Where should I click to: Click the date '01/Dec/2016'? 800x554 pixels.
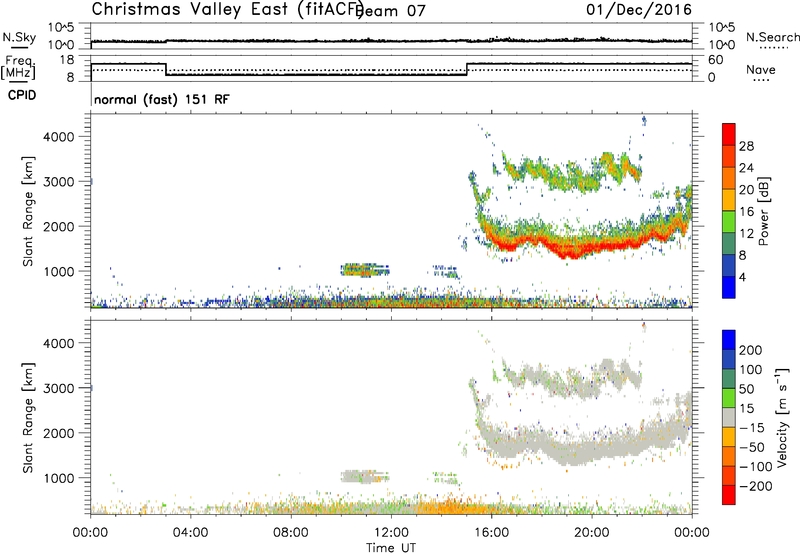[x=639, y=9]
